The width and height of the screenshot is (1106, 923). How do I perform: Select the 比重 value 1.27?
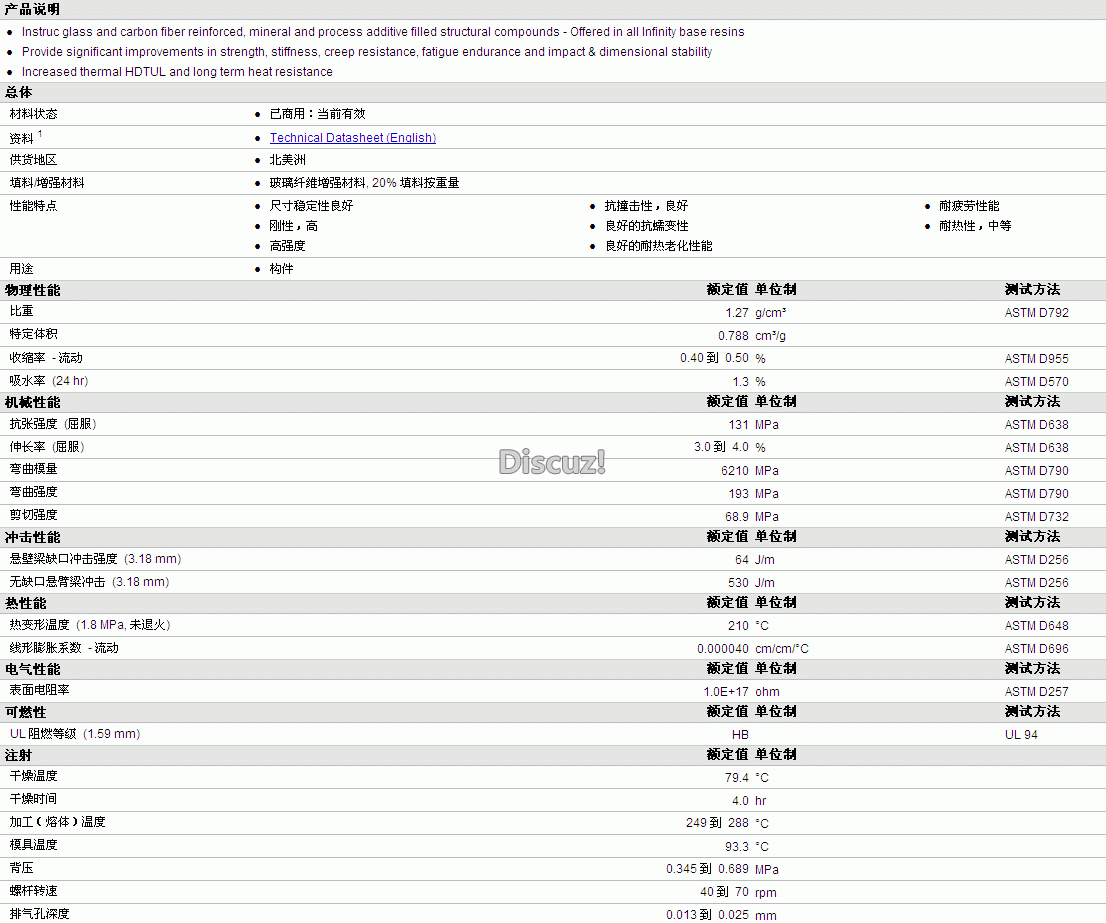(x=736, y=312)
